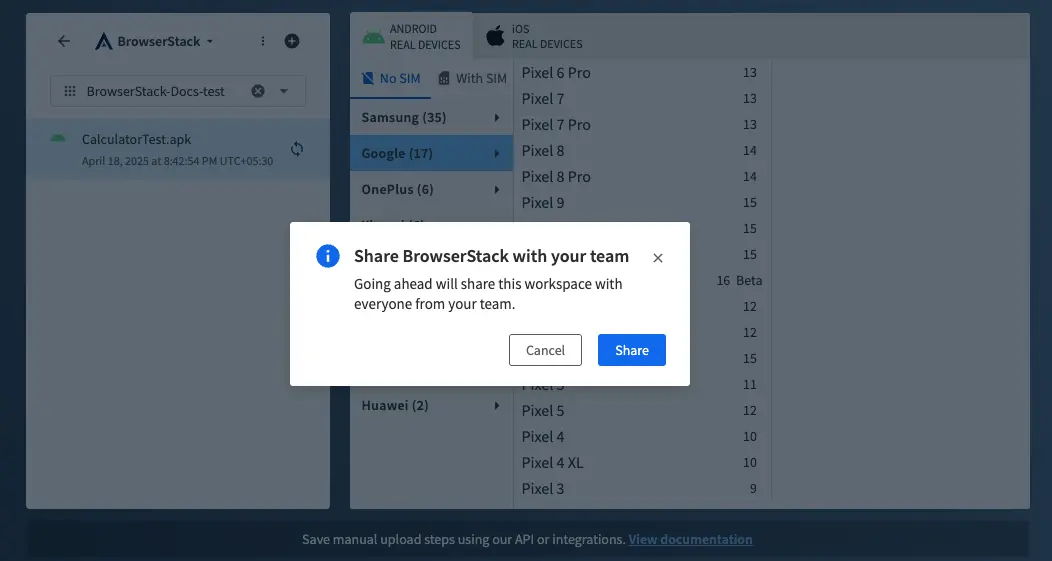Image resolution: width=1052 pixels, height=561 pixels.
Task: Click refresh icon for CalculatorTest.apk
Action: click(297, 149)
